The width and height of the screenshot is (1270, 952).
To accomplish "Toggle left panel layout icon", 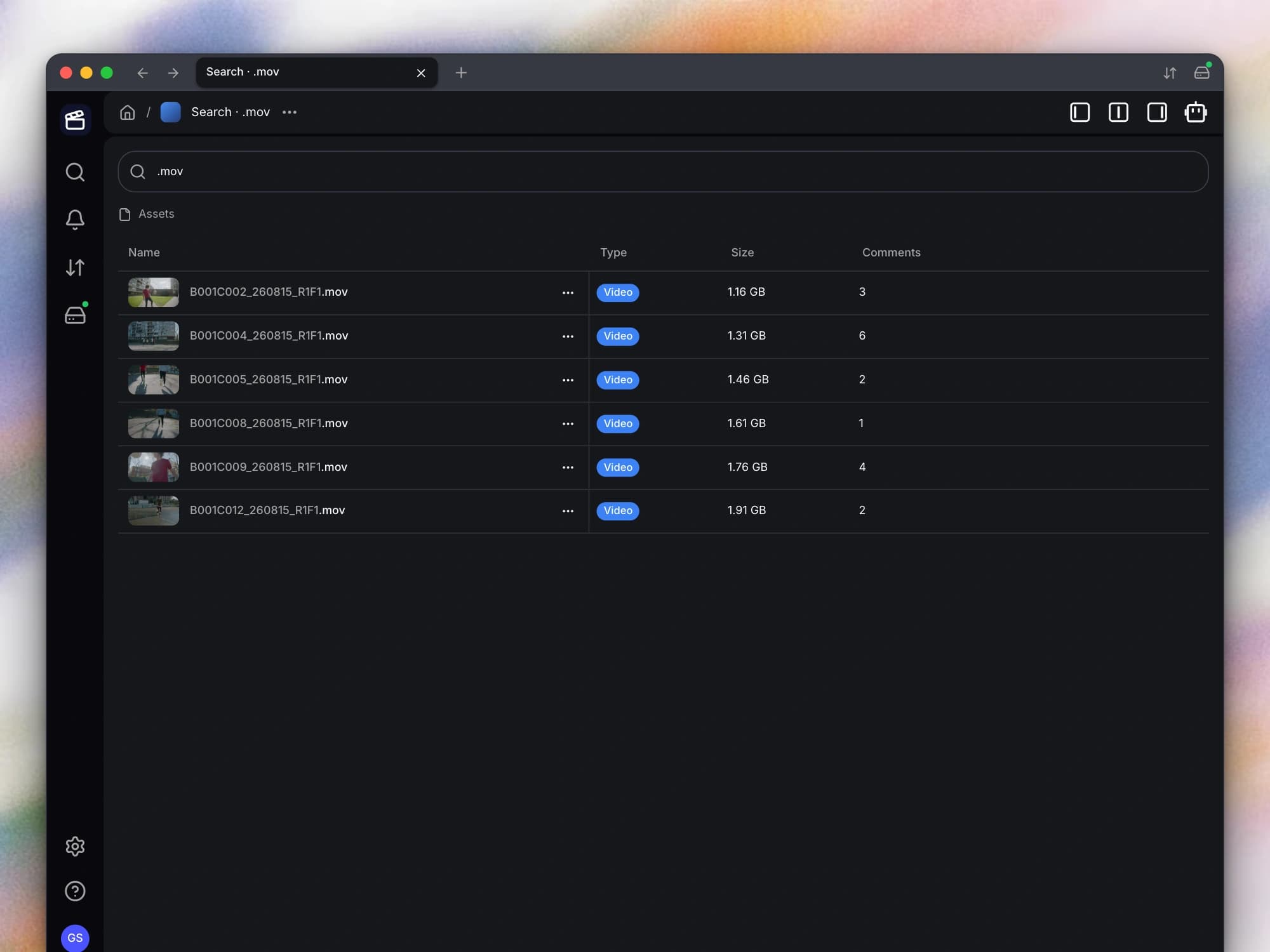I will pos(1079,112).
